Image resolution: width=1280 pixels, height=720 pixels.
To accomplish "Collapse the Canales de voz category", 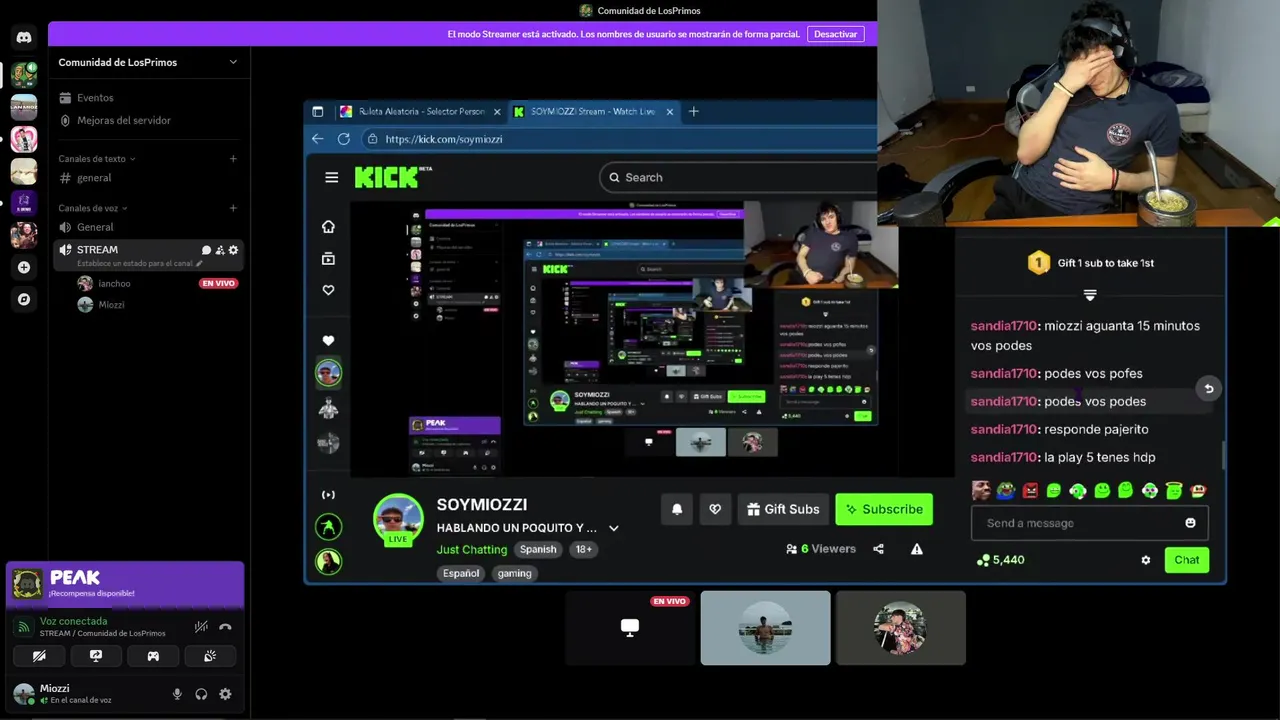I will [93, 208].
